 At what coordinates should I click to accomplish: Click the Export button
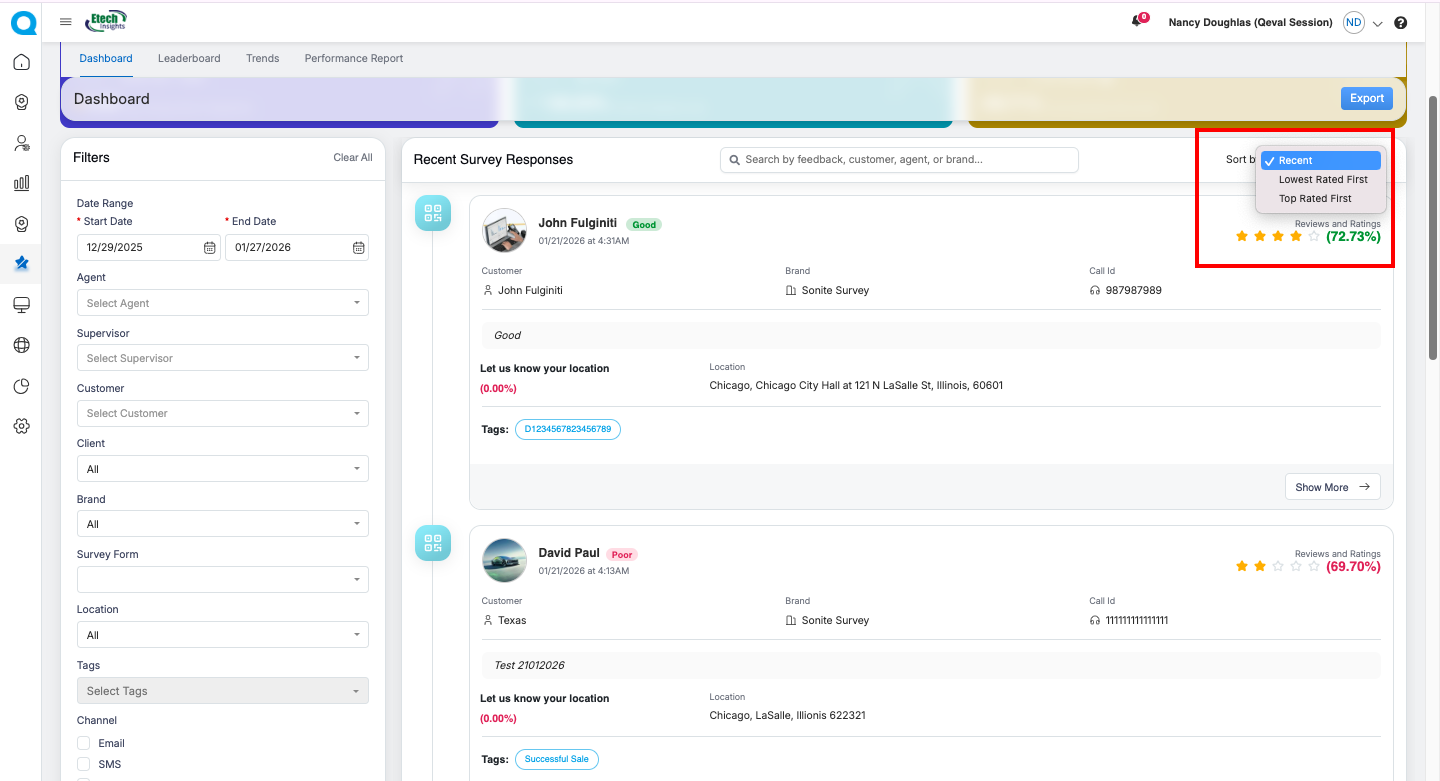click(x=1366, y=98)
